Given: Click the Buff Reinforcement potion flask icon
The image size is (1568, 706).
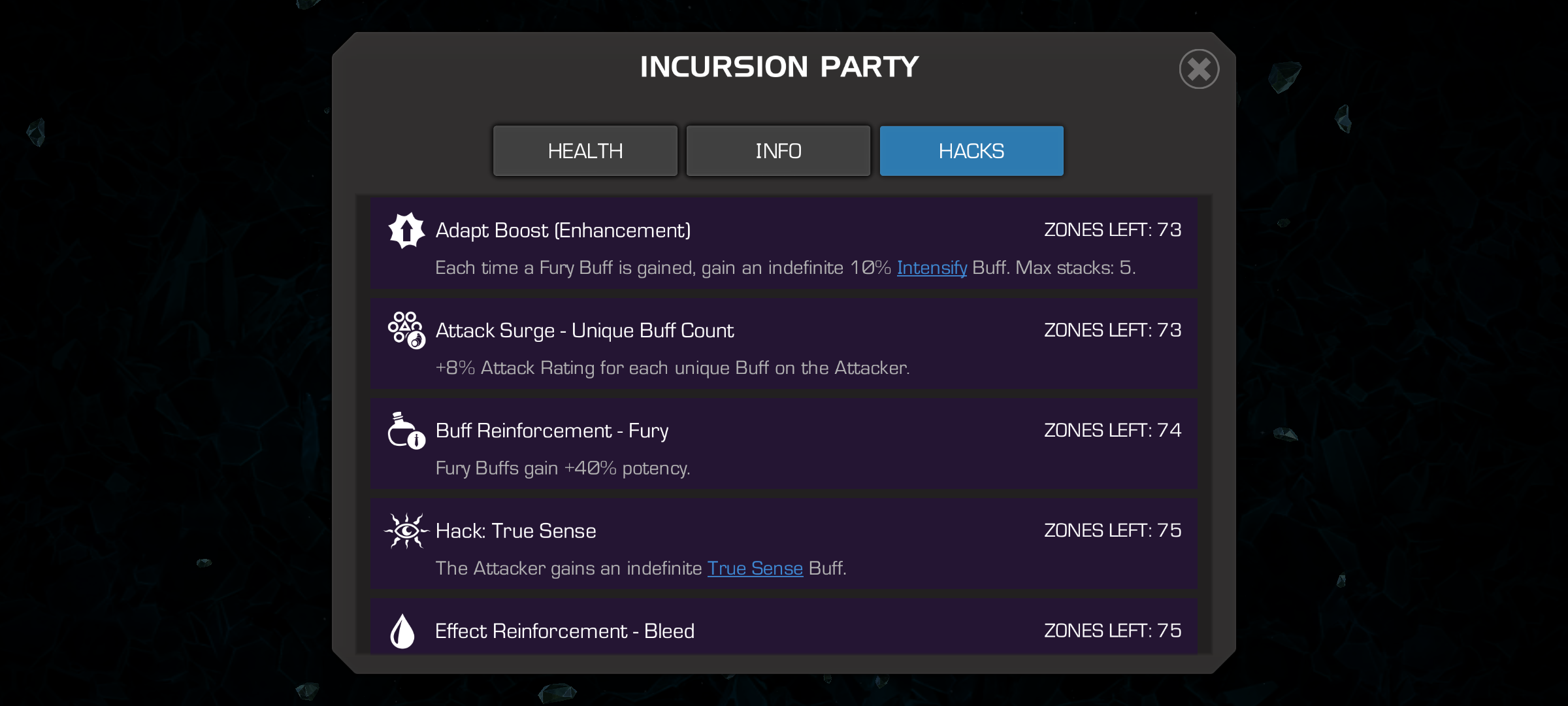Looking at the screenshot, I should [406, 431].
